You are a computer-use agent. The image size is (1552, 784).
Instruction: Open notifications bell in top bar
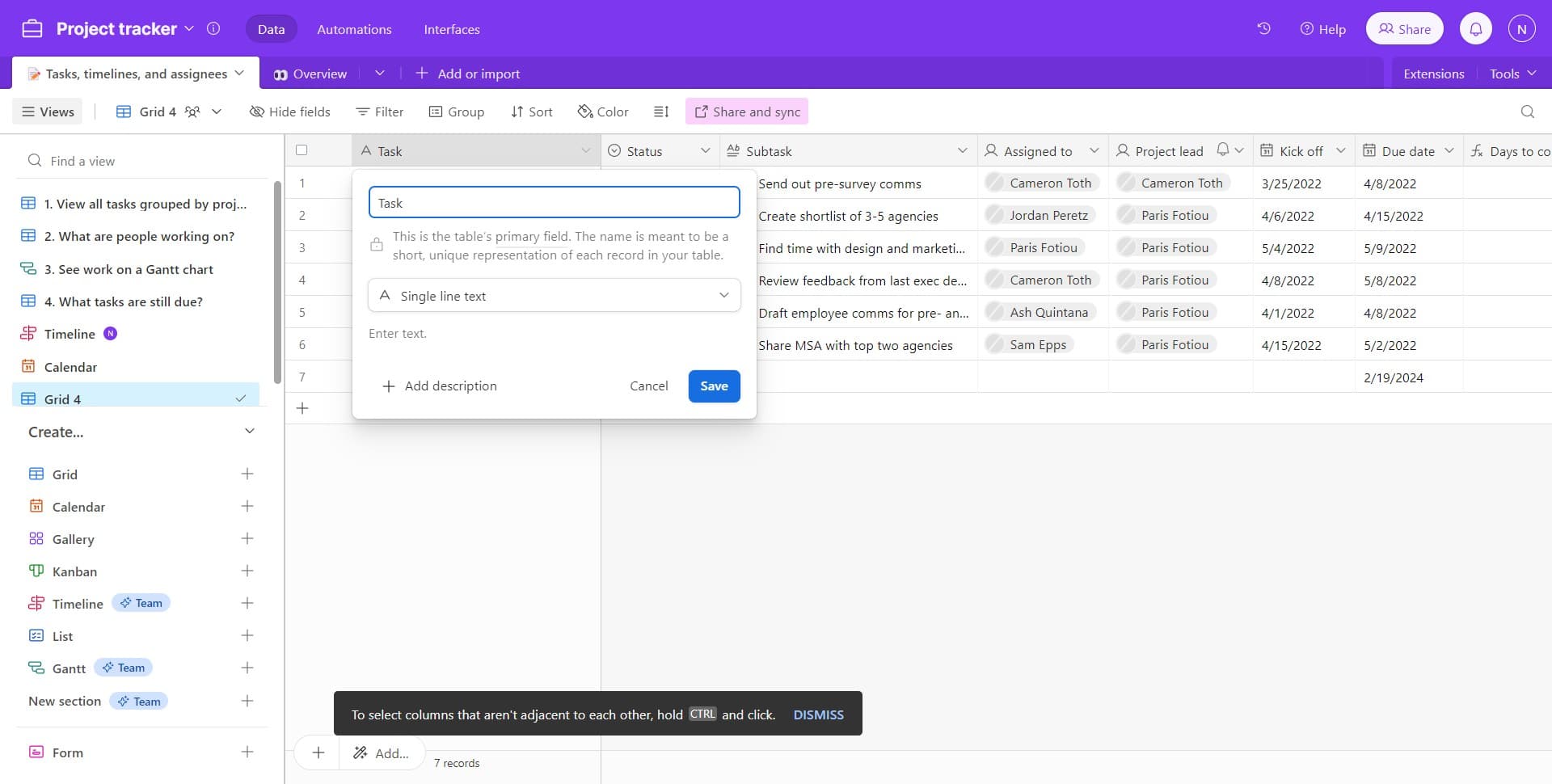(1475, 29)
